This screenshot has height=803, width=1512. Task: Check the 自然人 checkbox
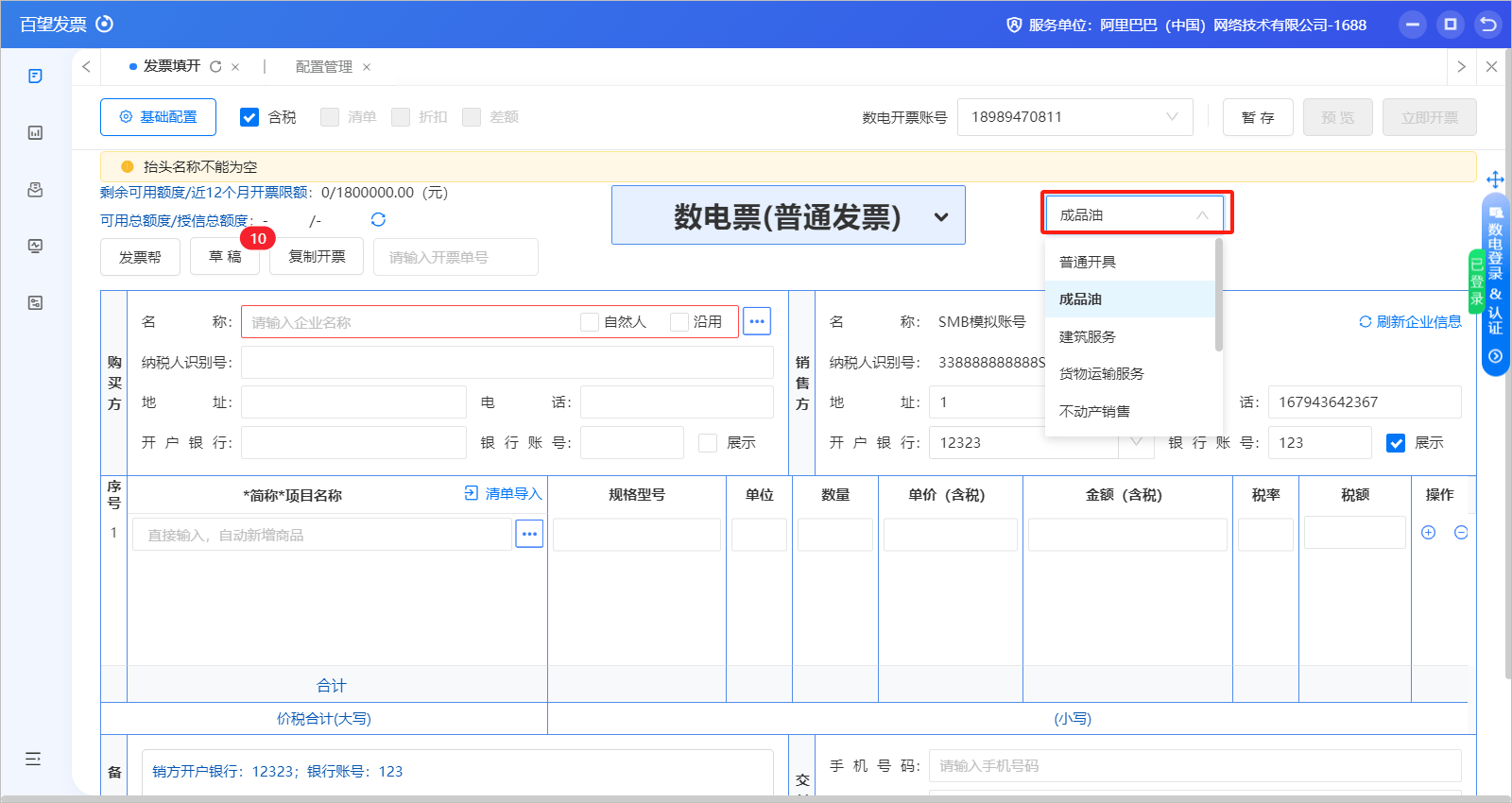[x=590, y=322]
